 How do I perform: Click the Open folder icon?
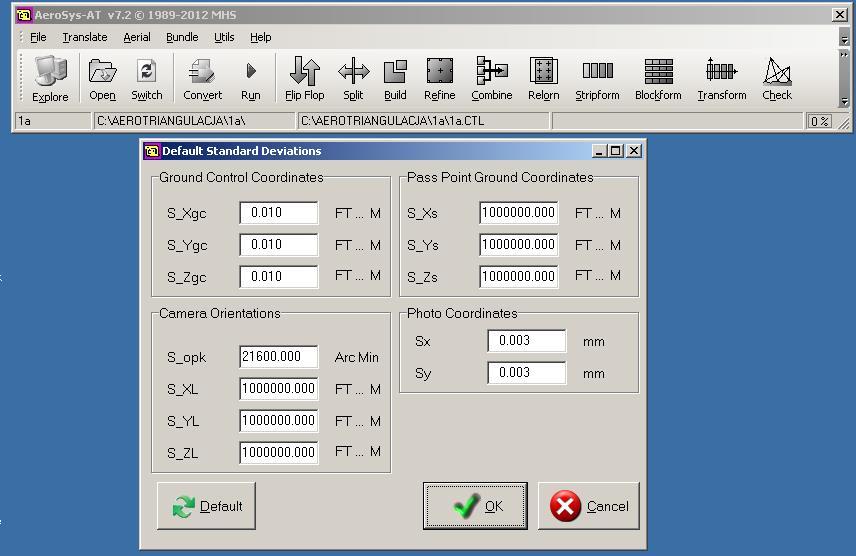coord(103,79)
